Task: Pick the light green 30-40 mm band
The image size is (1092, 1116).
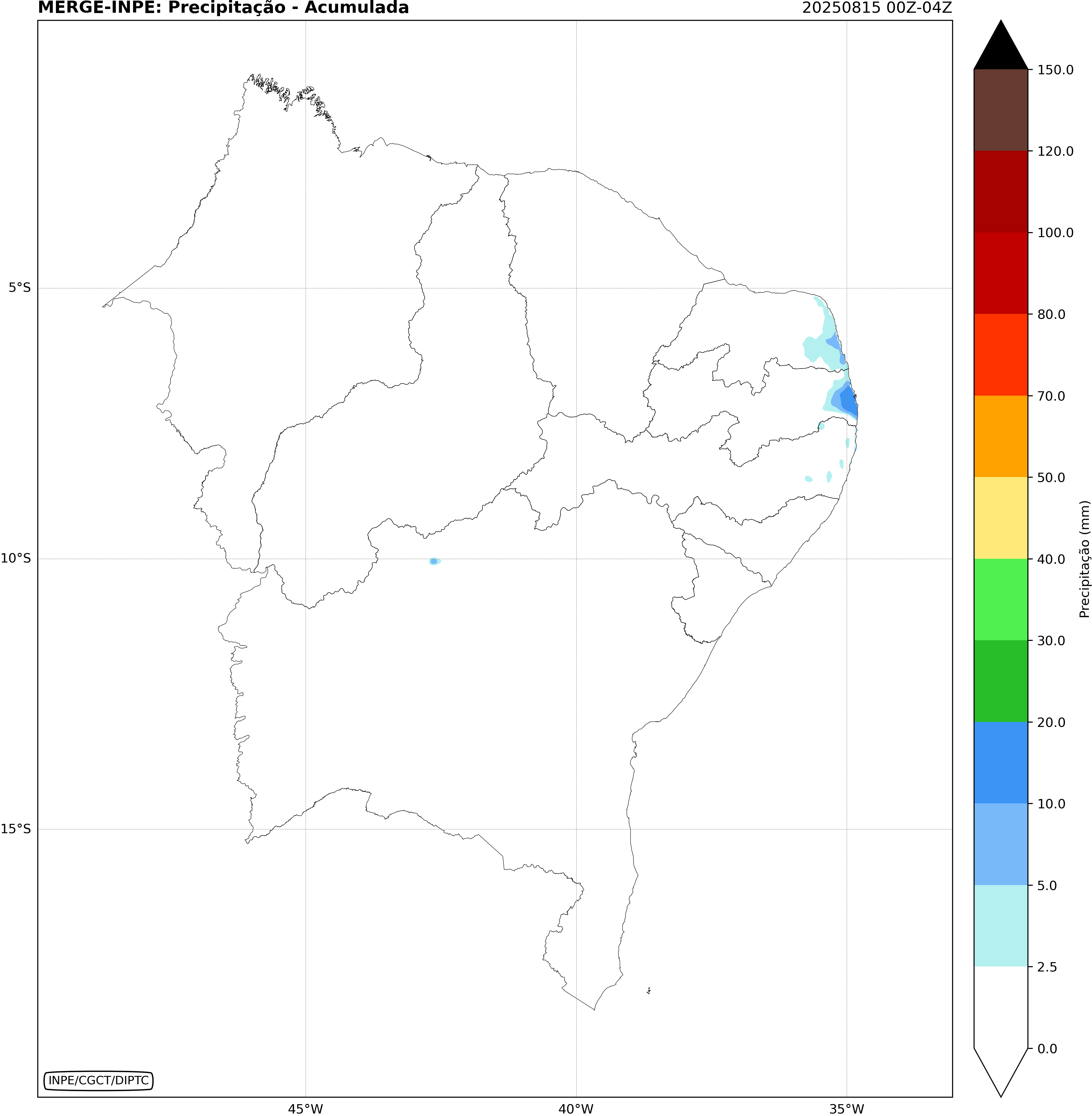Action: [x=1000, y=599]
